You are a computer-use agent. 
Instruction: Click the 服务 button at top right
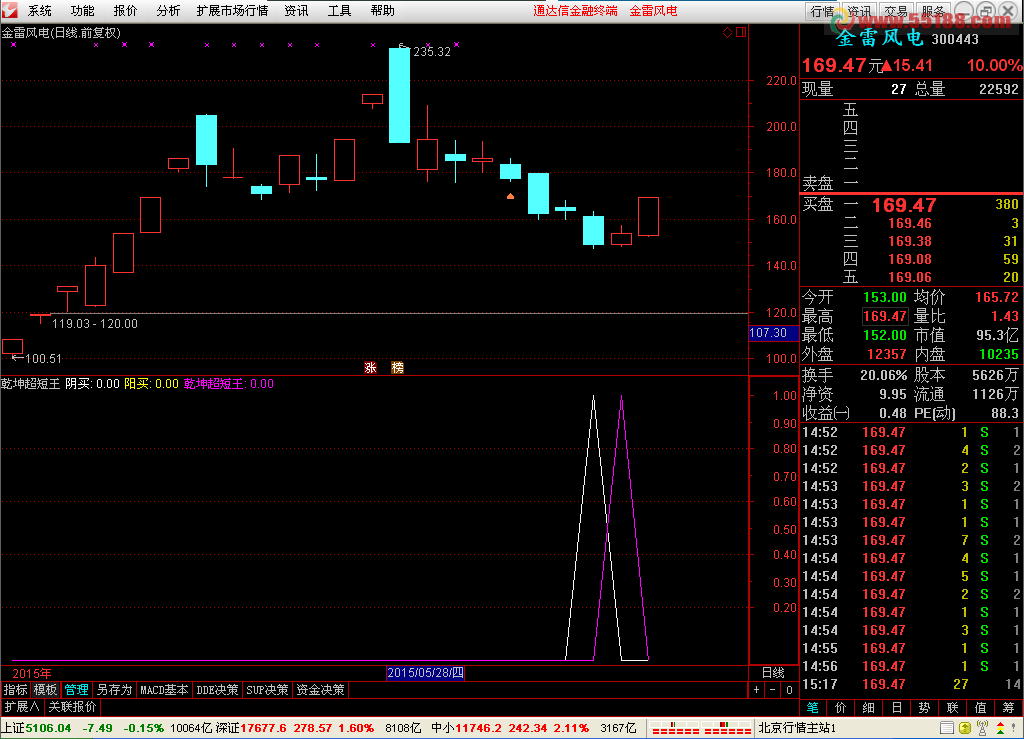(x=933, y=11)
